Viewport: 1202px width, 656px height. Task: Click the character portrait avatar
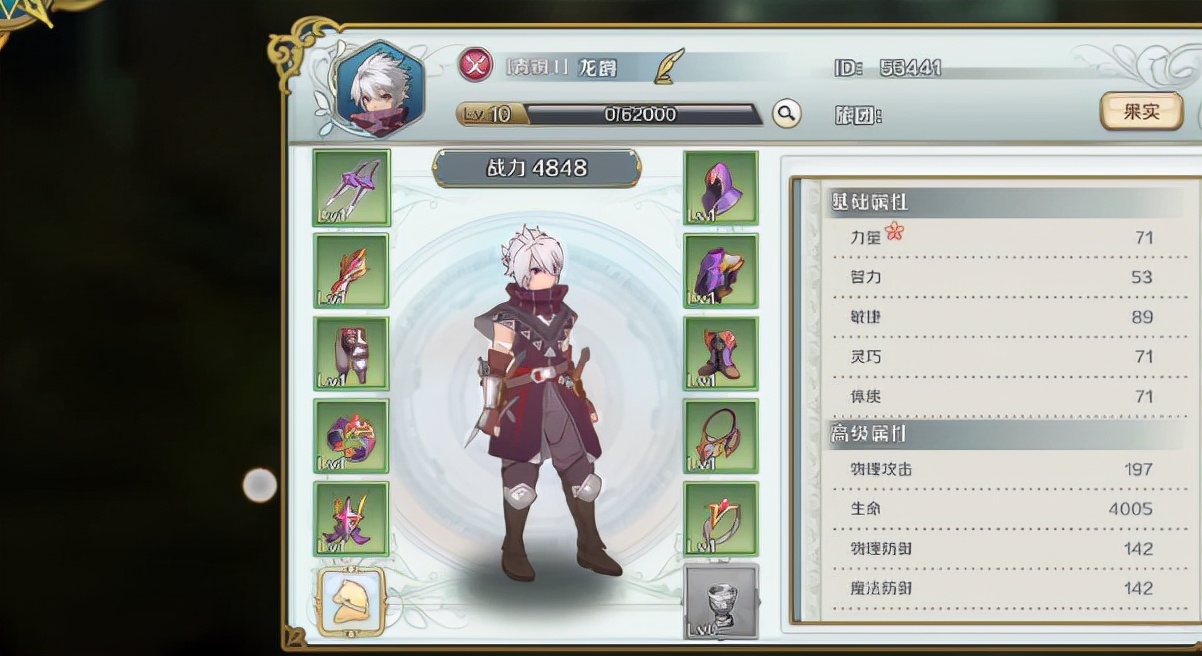pyautogui.click(x=379, y=88)
